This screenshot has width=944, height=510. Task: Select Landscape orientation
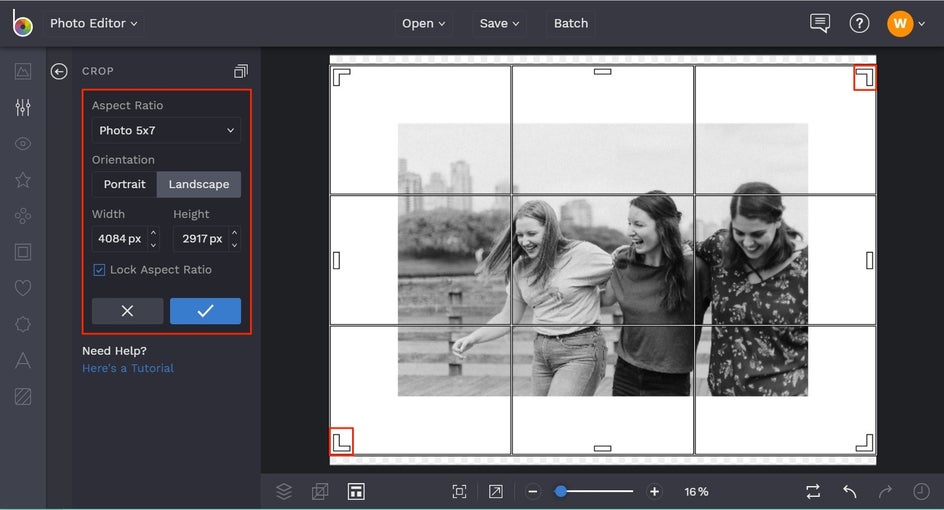click(x=198, y=184)
